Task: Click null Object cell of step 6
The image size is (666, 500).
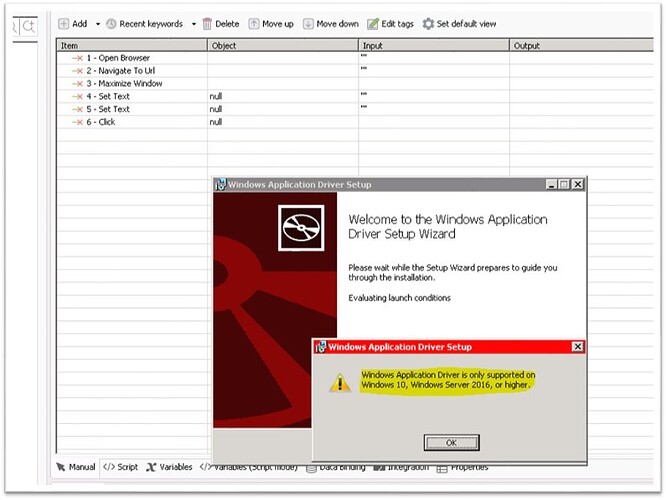Action: [x=283, y=122]
